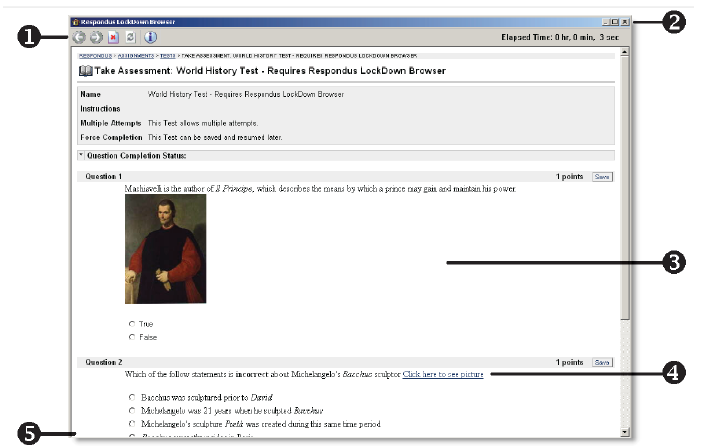Image resolution: width=712 pixels, height=447 pixels.
Task: Choose 'Michelangelo was 21 years' answer option
Action: click(131, 411)
